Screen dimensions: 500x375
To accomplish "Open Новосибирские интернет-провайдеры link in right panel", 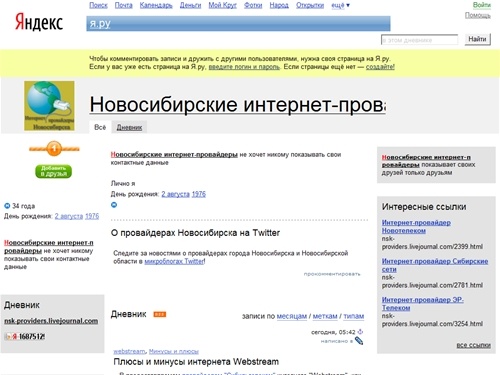I will 426,161.
